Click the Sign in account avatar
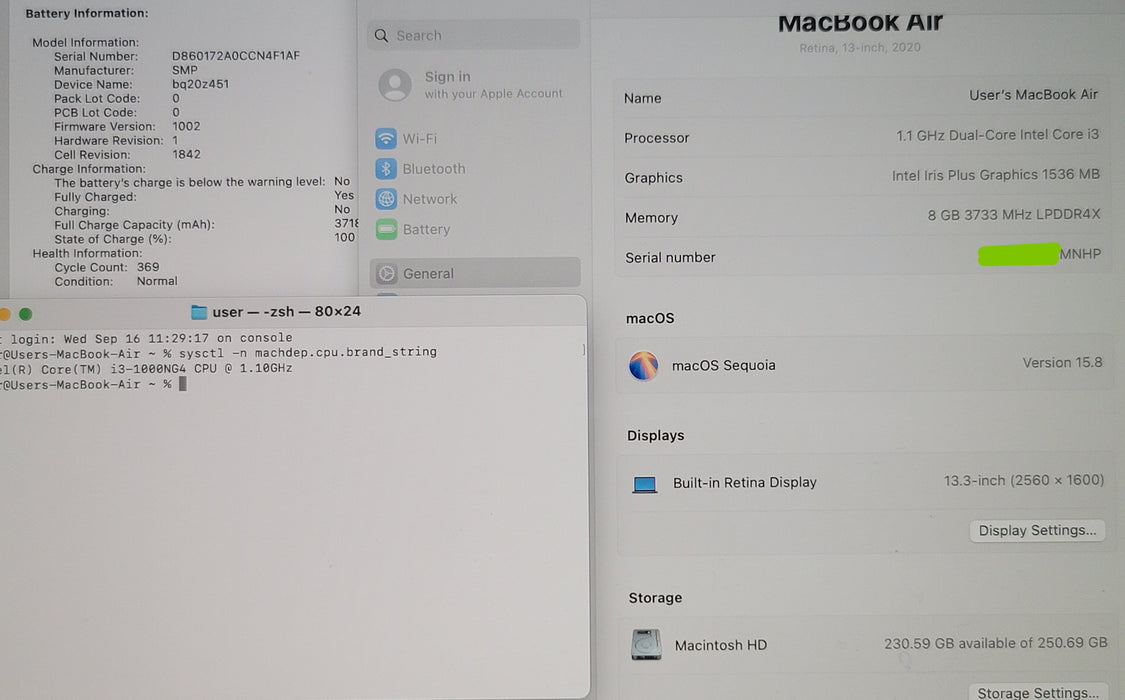This screenshot has height=700, width=1125. (395, 85)
